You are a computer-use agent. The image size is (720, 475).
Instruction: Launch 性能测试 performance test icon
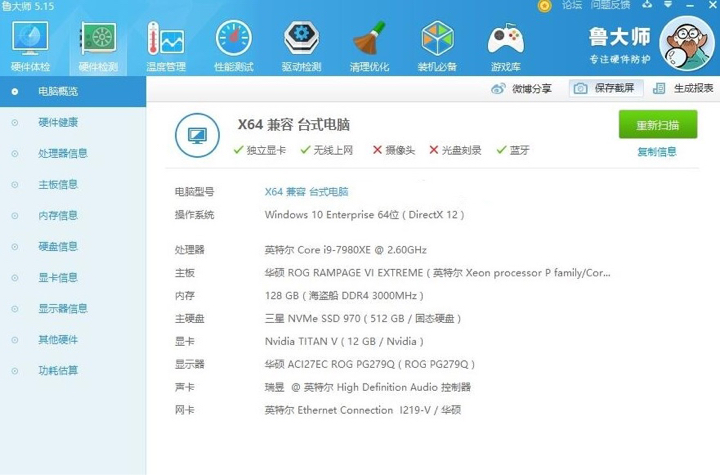click(234, 46)
